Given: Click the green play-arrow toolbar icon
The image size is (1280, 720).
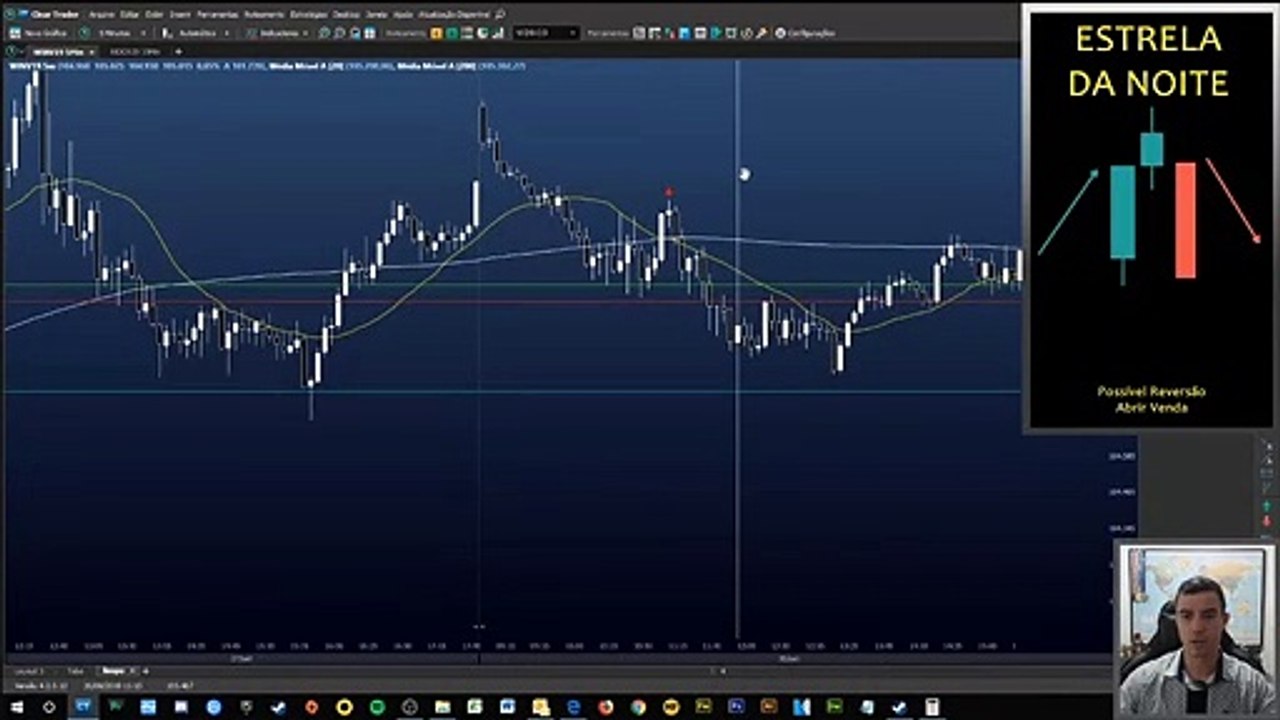Looking at the screenshot, I should [x=716, y=33].
